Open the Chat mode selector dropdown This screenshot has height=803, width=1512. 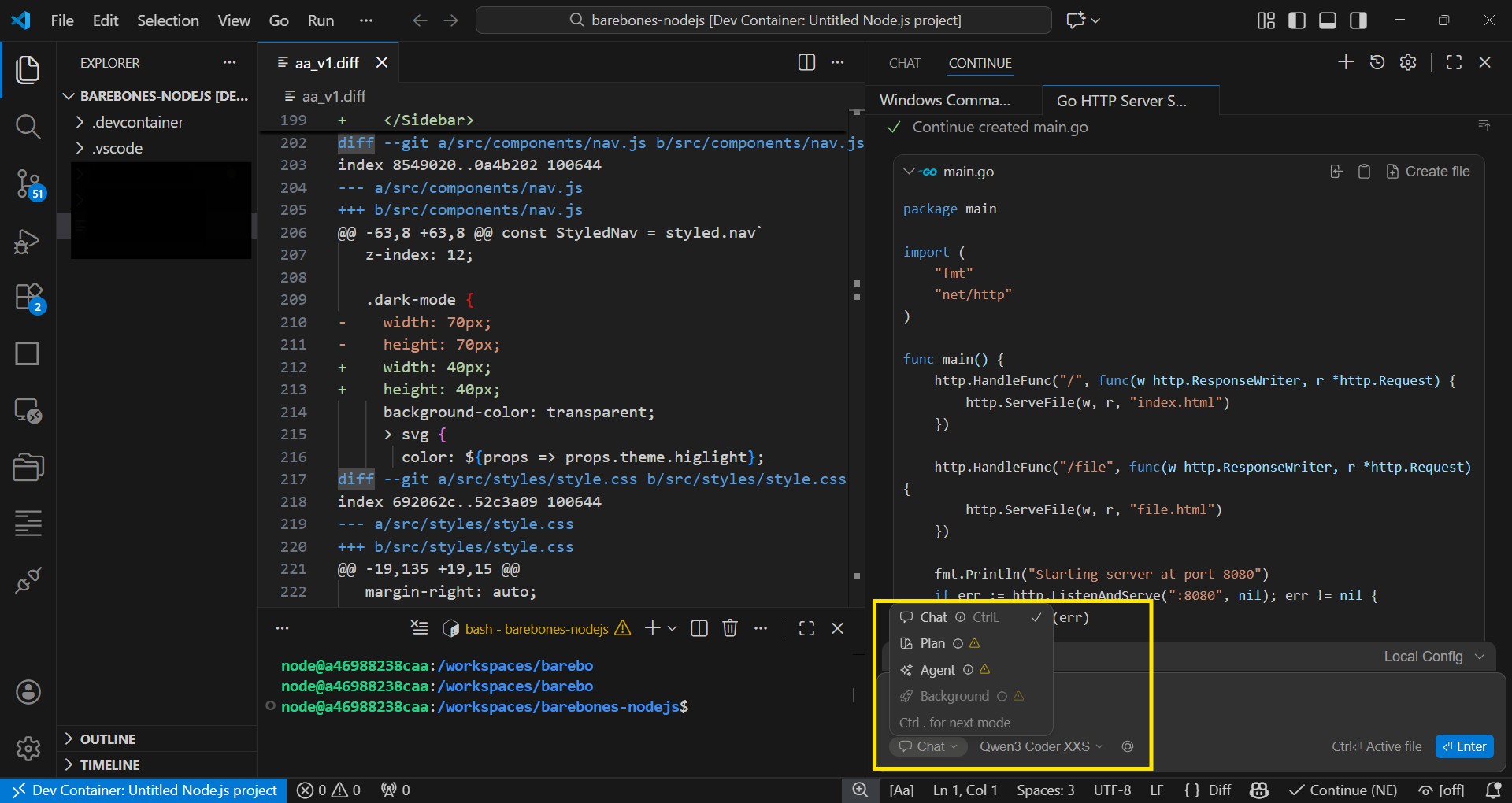point(928,746)
